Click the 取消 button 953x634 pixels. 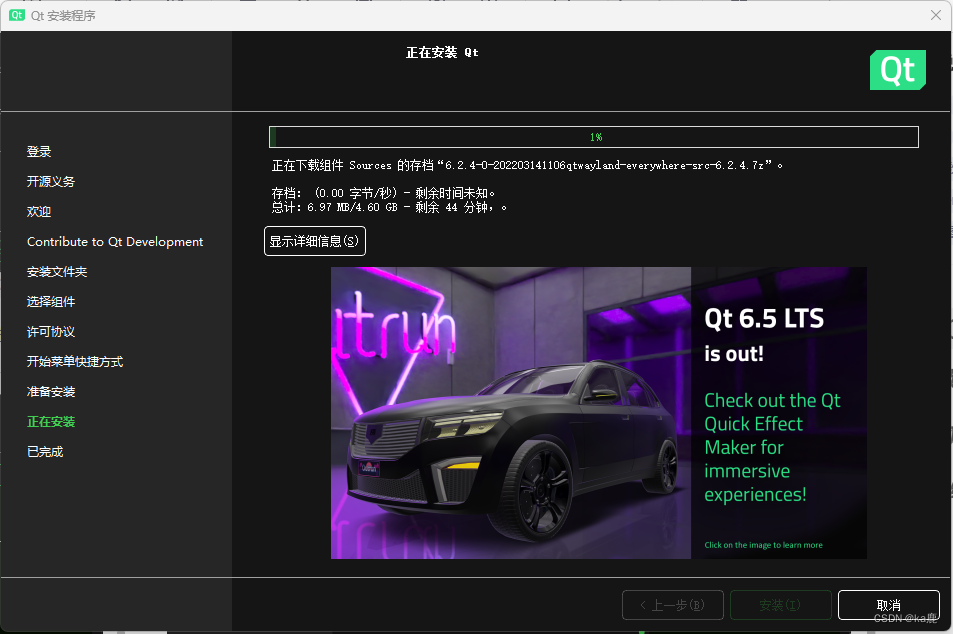889,605
